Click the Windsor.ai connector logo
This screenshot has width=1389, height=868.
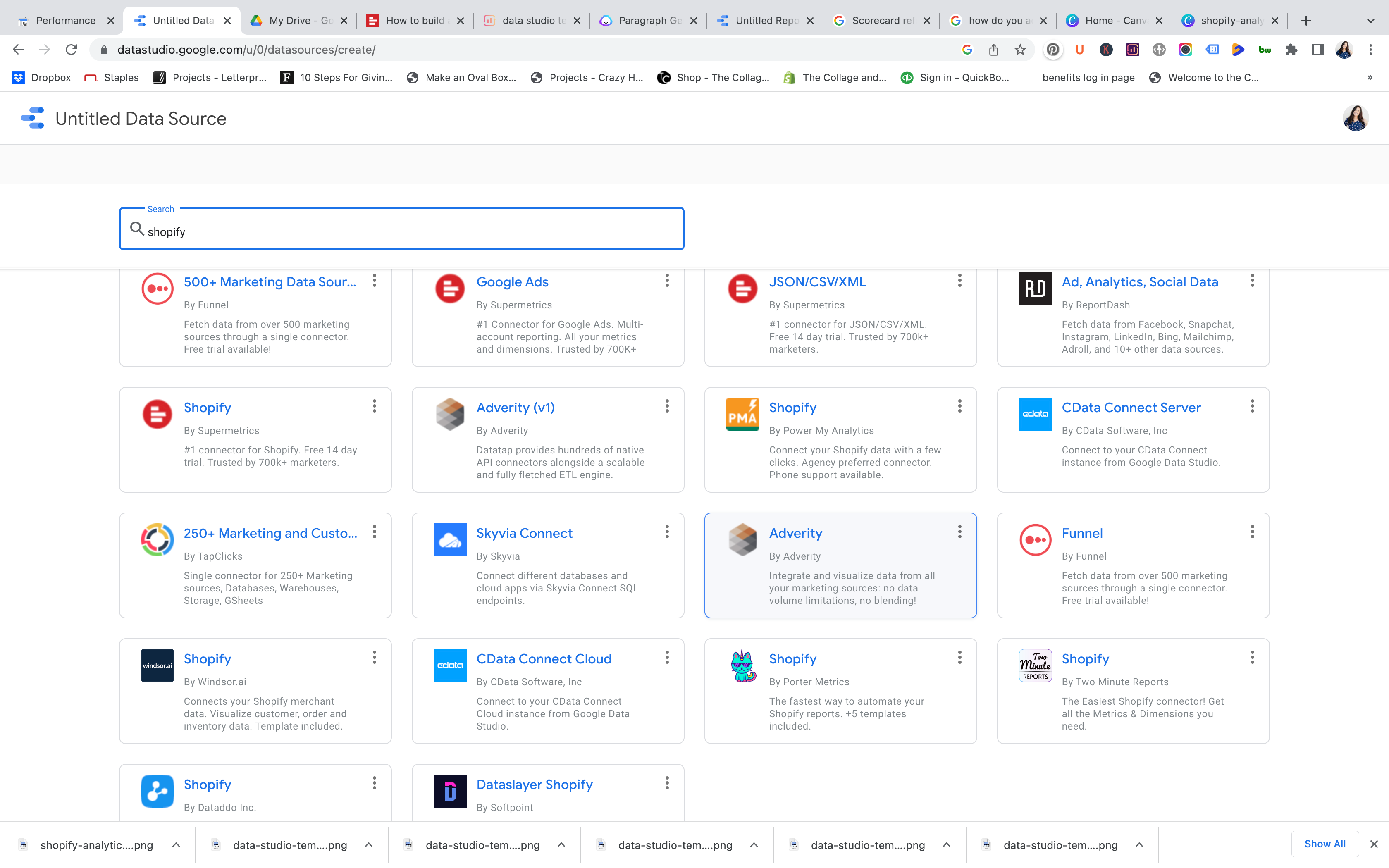pyautogui.click(x=157, y=665)
